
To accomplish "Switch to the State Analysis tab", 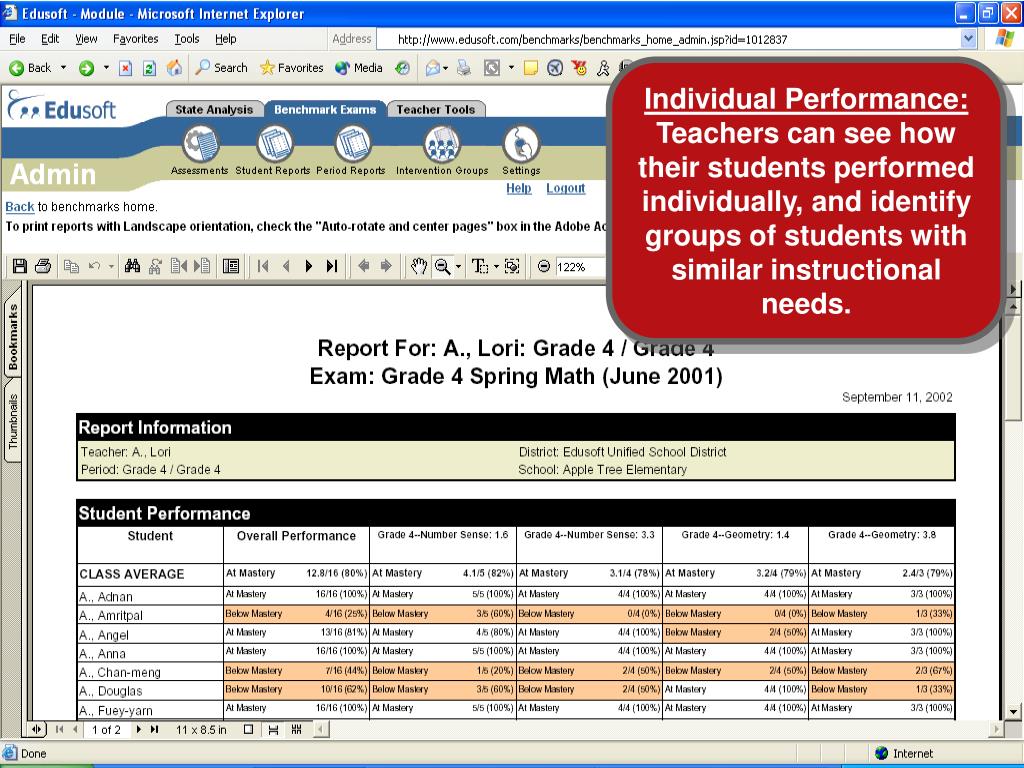I will [x=214, y=109].
